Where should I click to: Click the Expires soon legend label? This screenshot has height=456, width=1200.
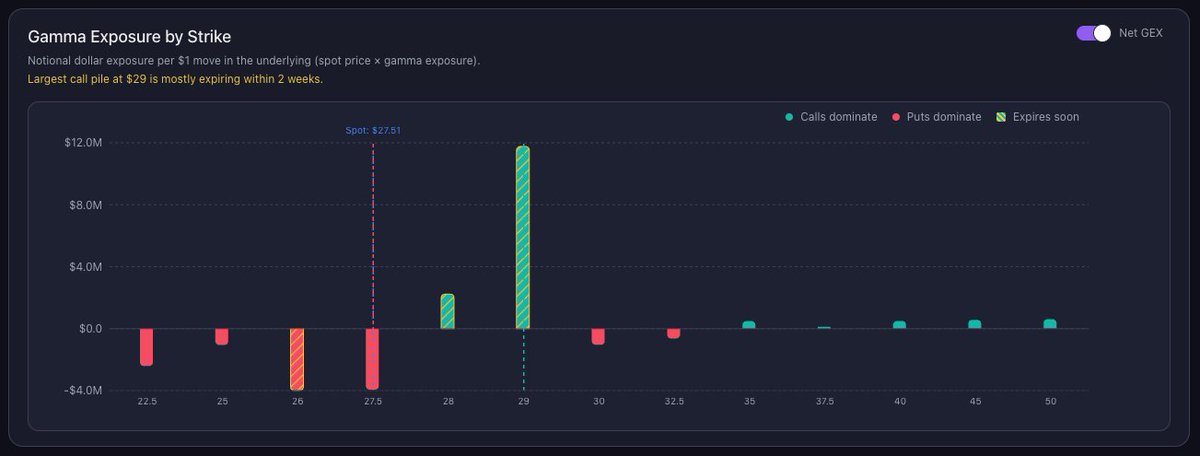coord(1046,117)
